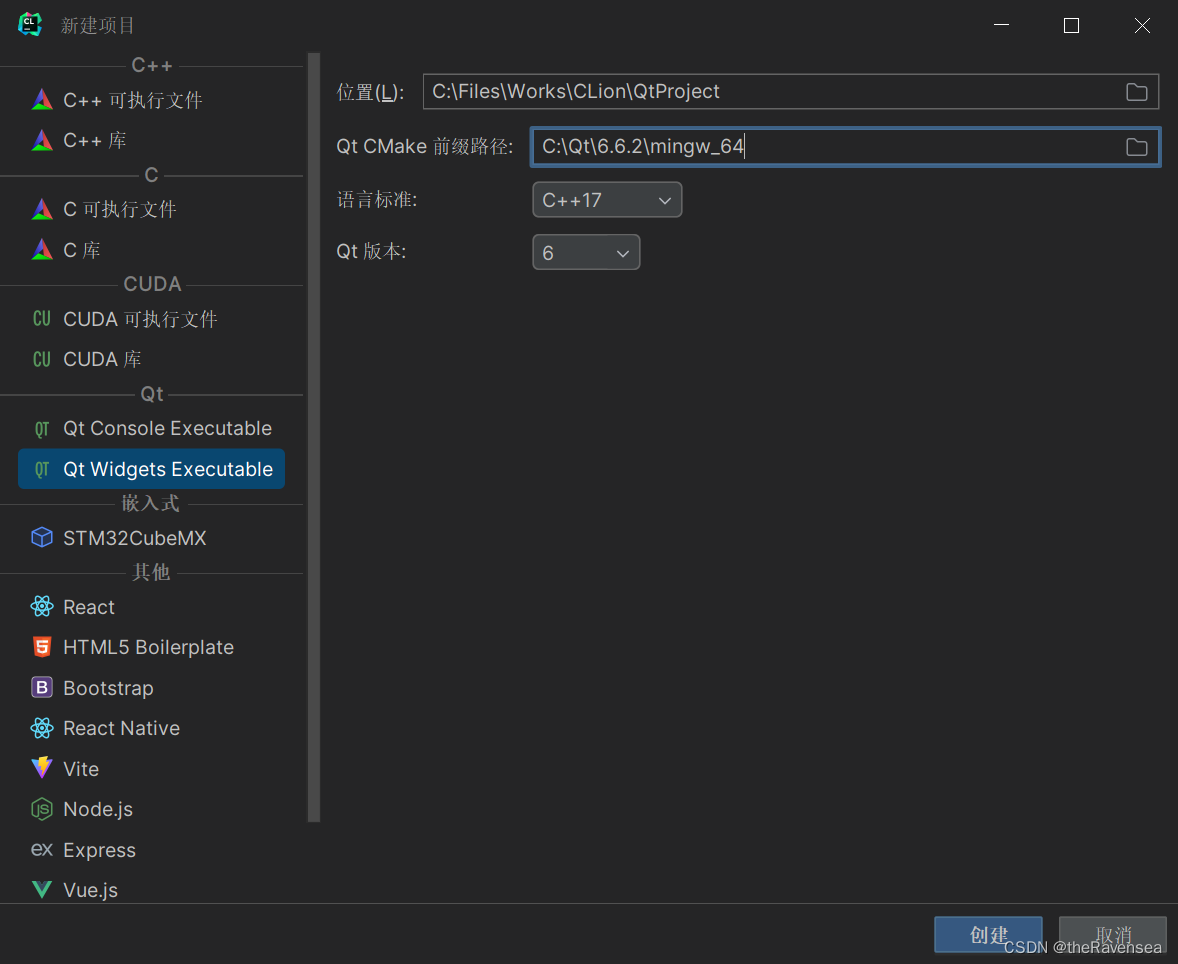
Task: Select Node.js project type
Action: click(151, 809)
